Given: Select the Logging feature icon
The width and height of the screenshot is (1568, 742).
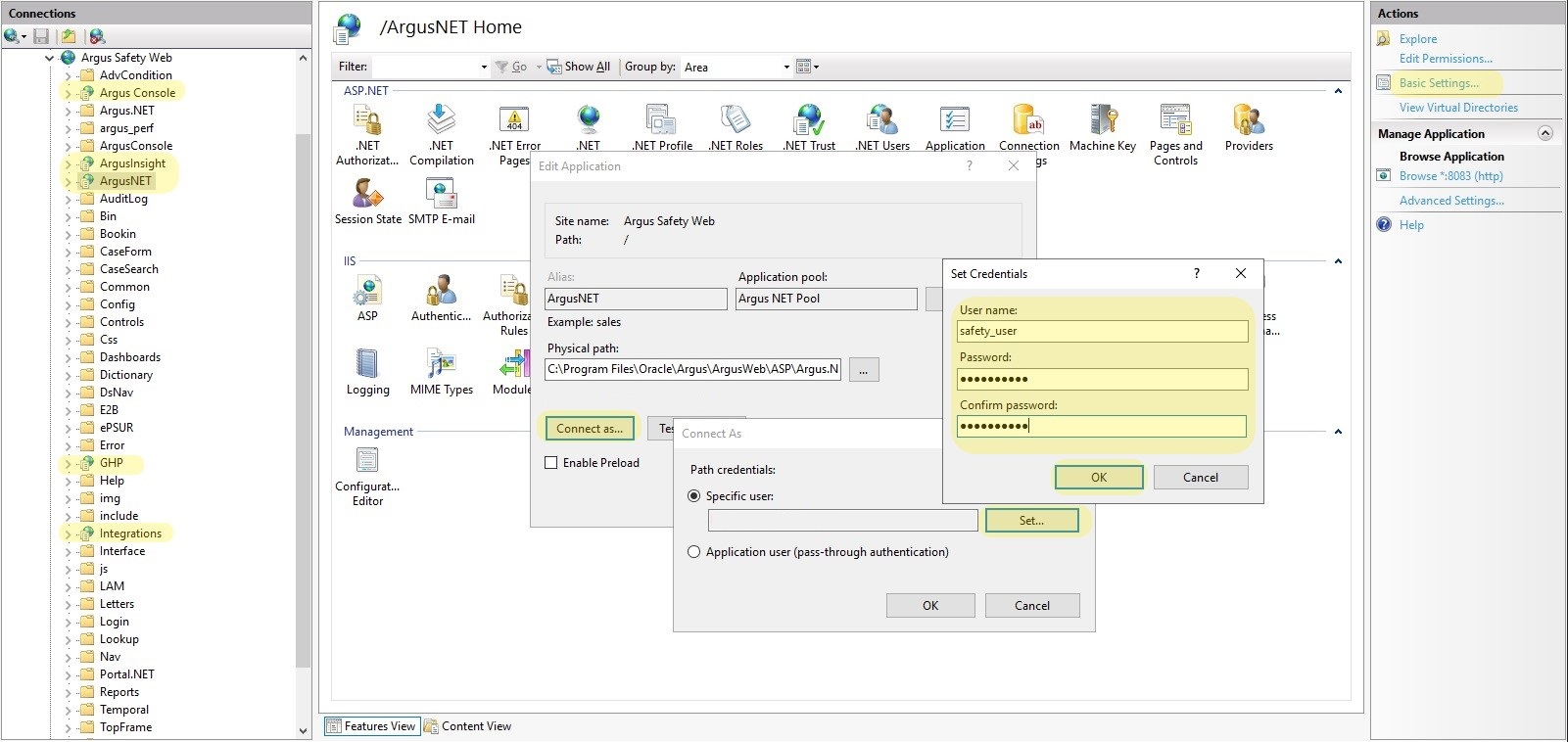Looking at the screenshot, I should (x=367, y=372).
